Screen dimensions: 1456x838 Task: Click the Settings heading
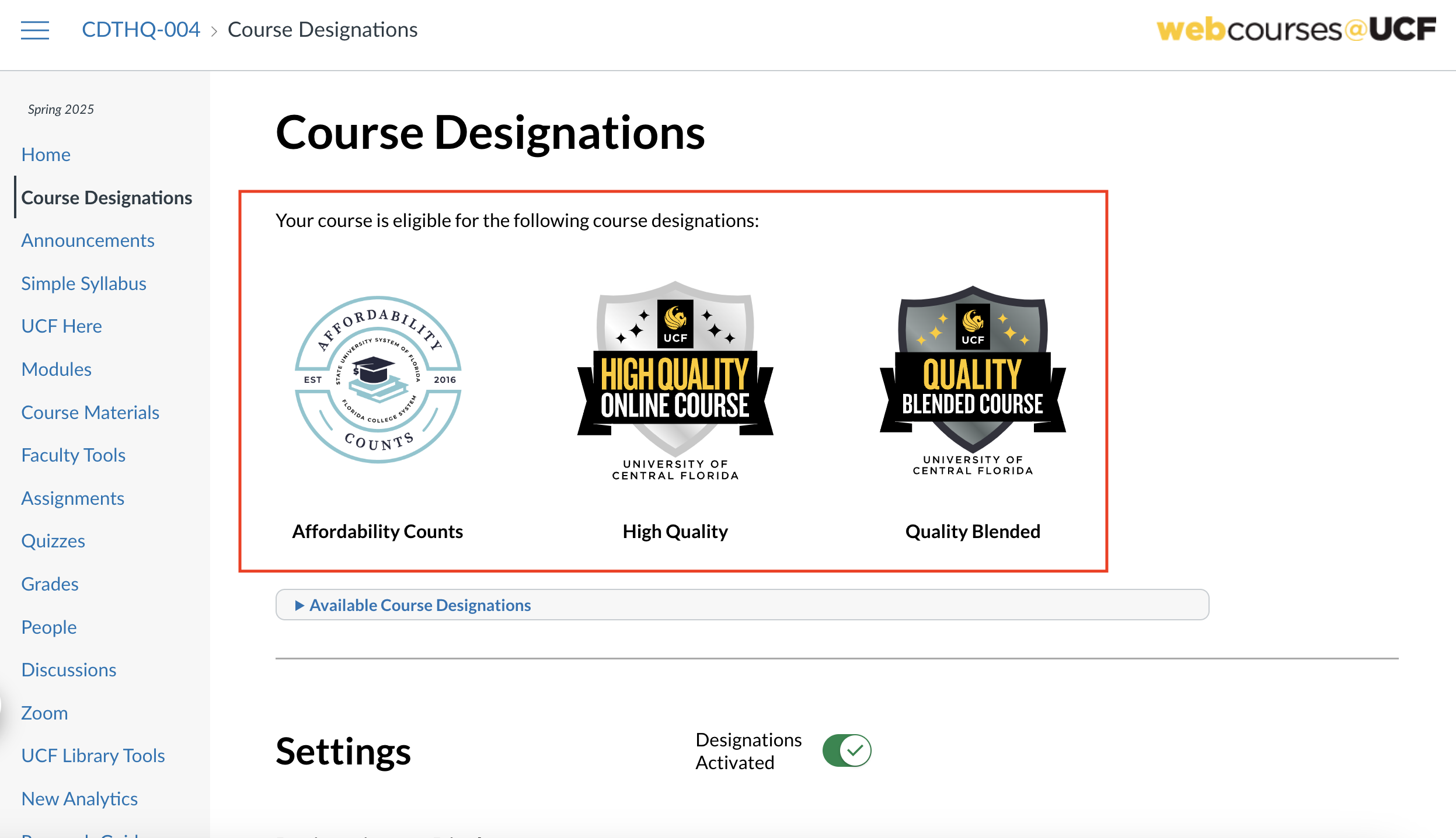click(343, 752)
